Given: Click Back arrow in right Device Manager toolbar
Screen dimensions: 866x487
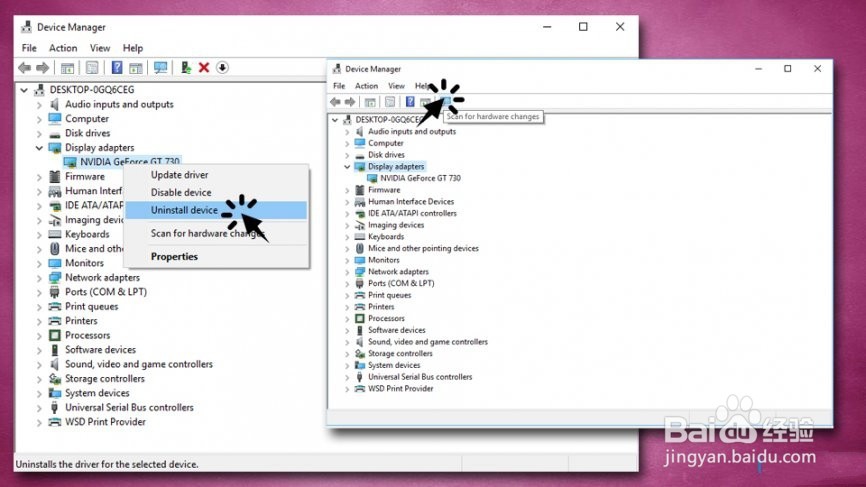Looking at the screenshot, I should point(335,102).
